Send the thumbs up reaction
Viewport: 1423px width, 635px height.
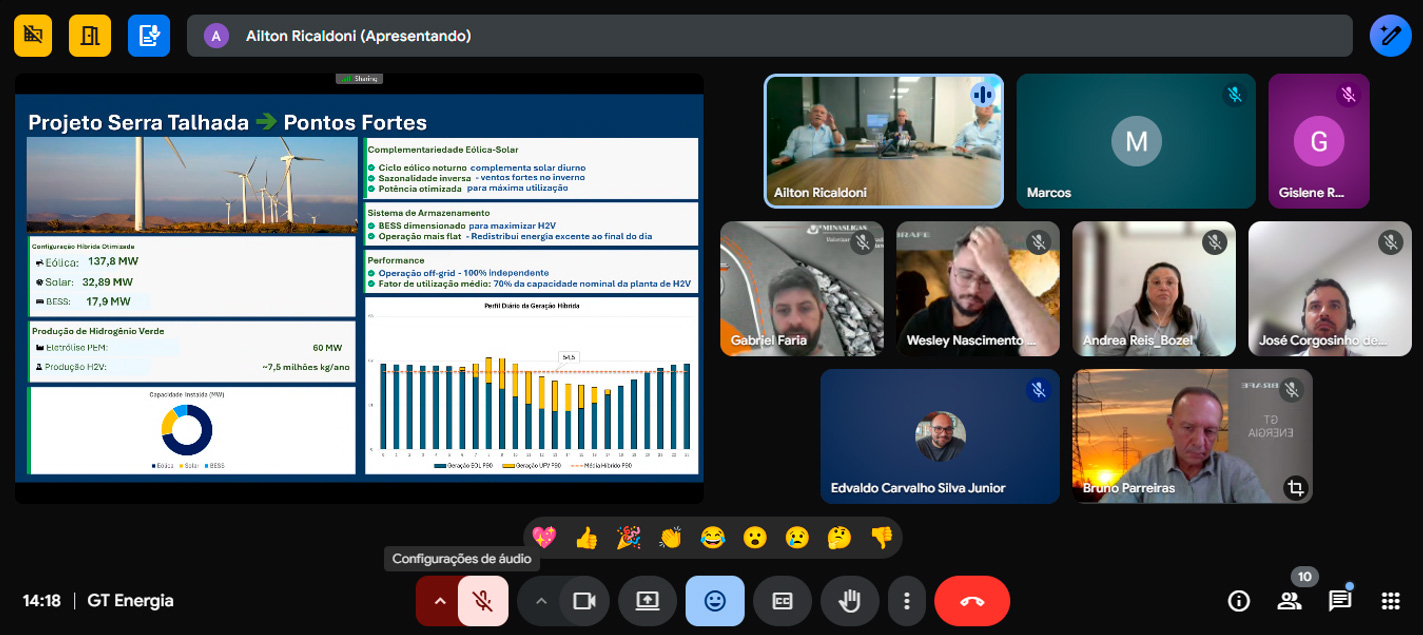[586, 538]
